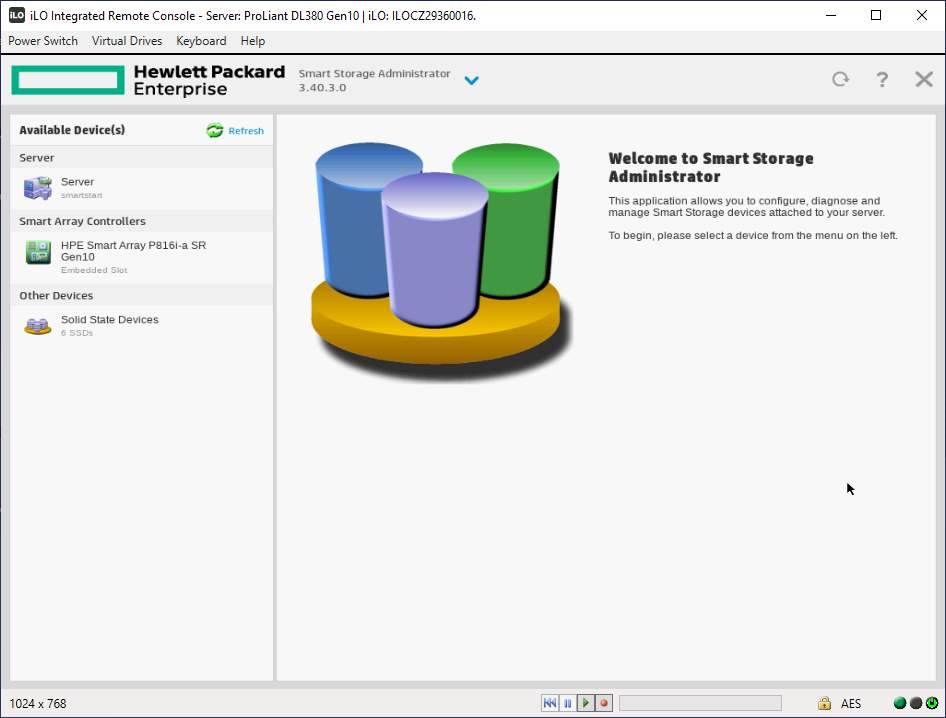
Task: Select the Server smartstart entry text
Action: tap(81, 188)
